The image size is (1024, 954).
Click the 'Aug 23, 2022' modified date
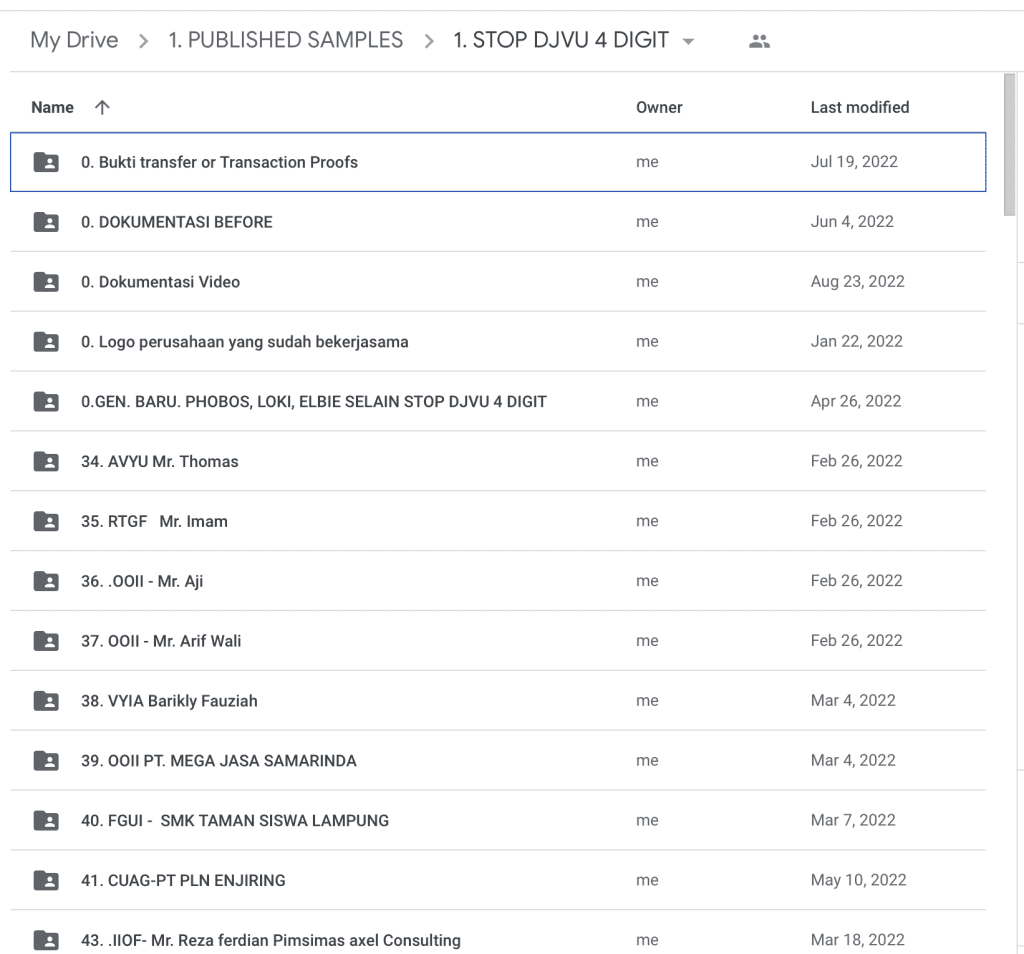tap(857, 282)
